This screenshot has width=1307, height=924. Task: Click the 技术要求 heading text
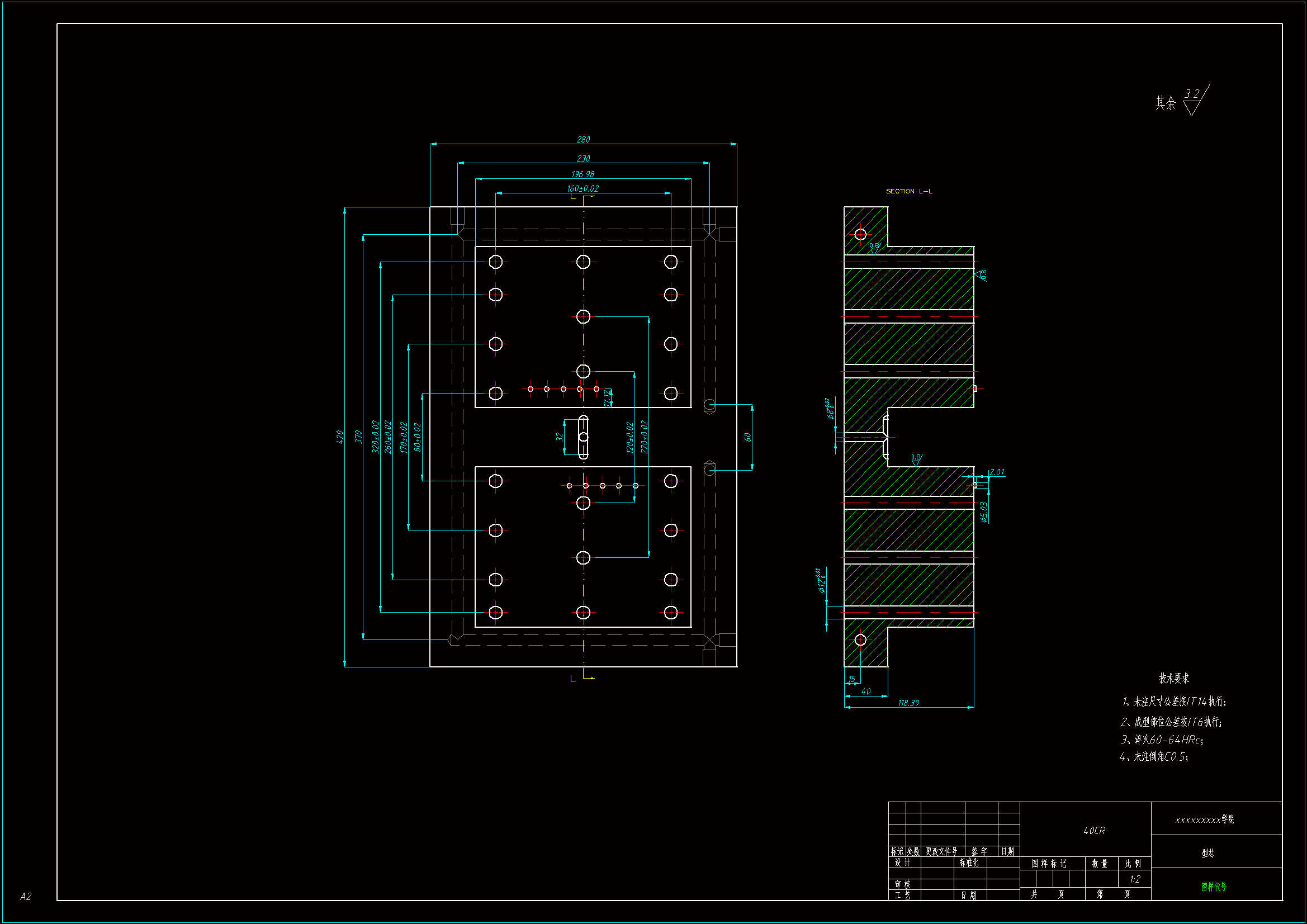(x=1174, y=678)
